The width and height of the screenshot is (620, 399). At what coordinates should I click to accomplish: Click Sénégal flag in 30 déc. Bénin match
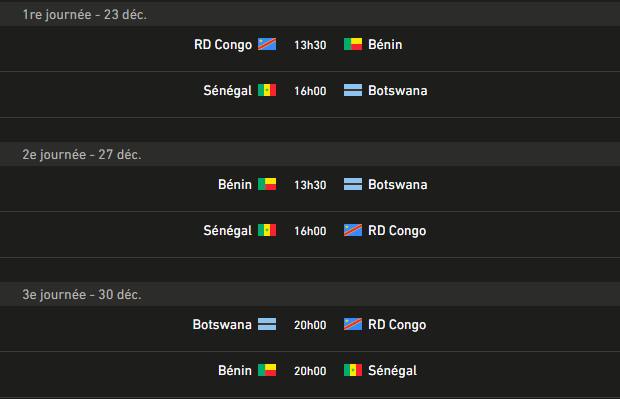pos(353,371)
